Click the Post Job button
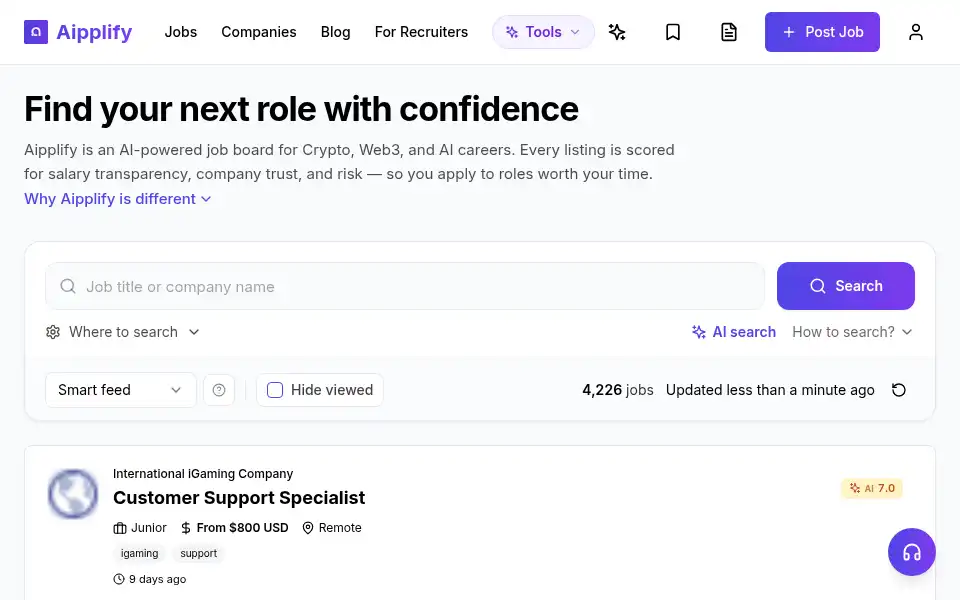Screen dimensions: 960x600 (822, 32)
